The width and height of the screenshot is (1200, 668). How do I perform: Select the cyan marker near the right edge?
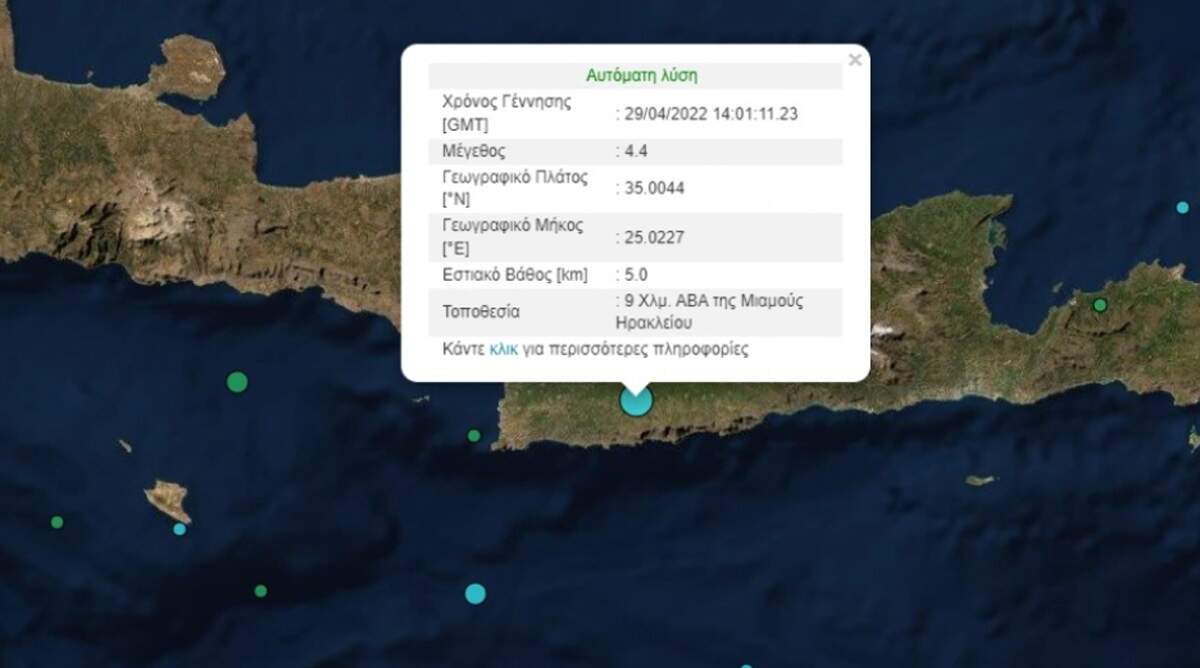(x=1183, y=207)
